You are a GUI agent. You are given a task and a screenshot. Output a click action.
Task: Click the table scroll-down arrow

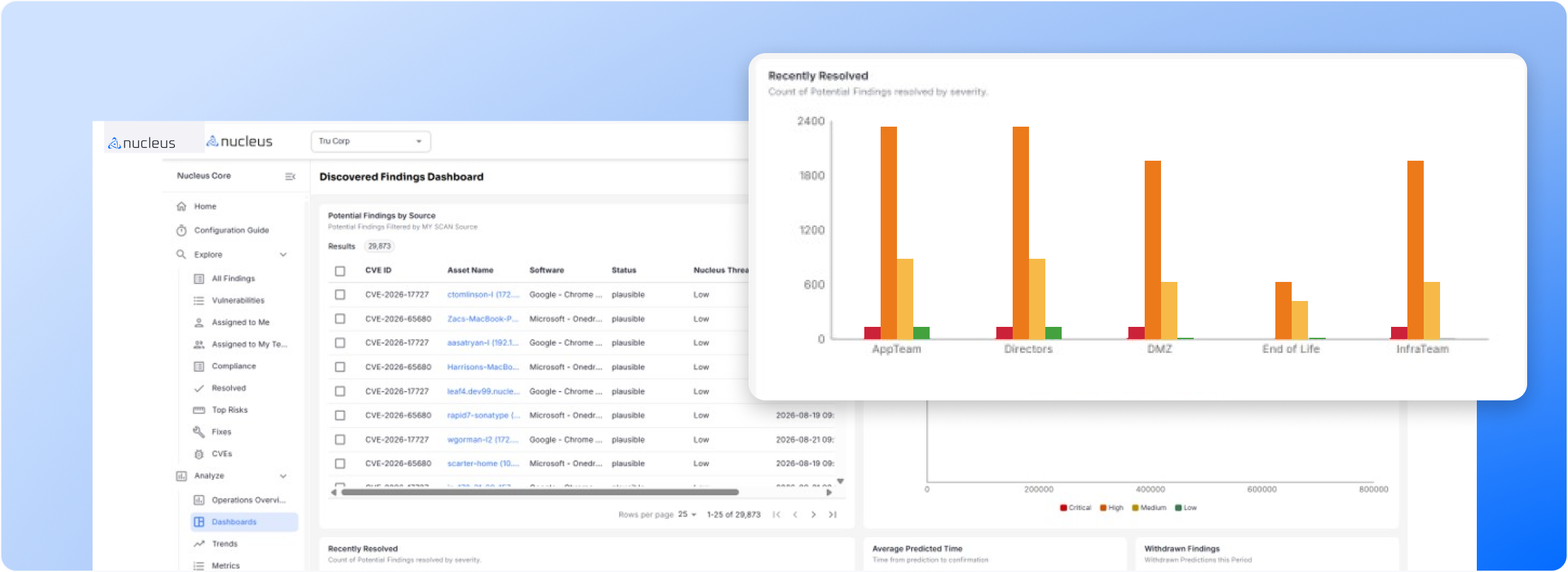click(x=840, y=481)
